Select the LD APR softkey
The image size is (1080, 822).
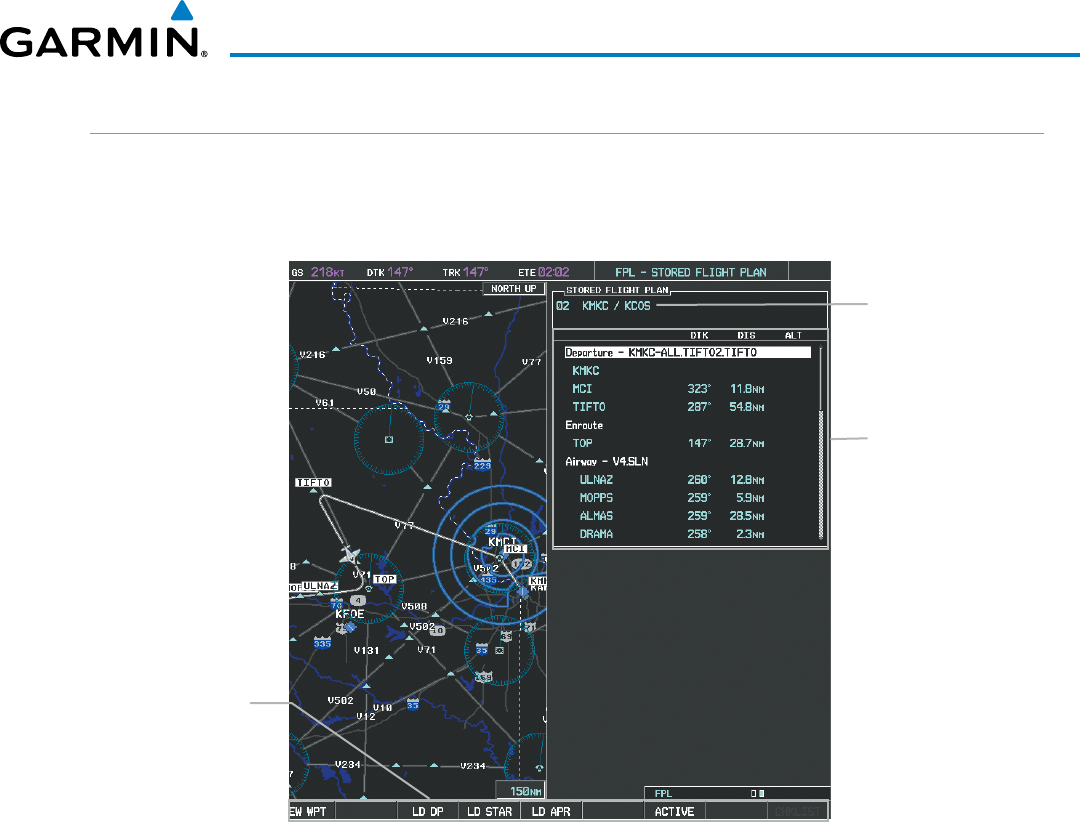[x=551, y=811]
